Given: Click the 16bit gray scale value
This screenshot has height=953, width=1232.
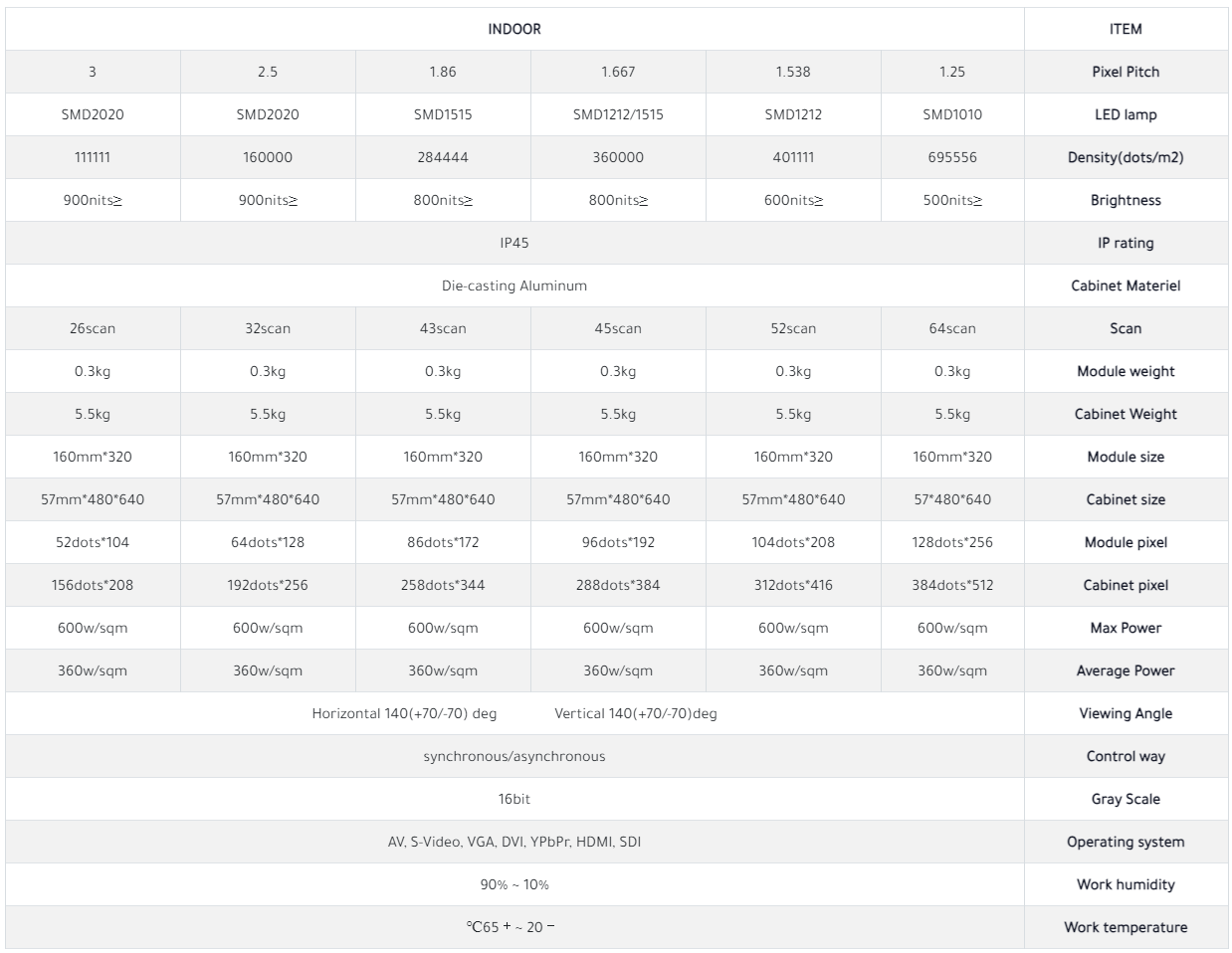Looking at the screenshot, I should click(514, 799).
